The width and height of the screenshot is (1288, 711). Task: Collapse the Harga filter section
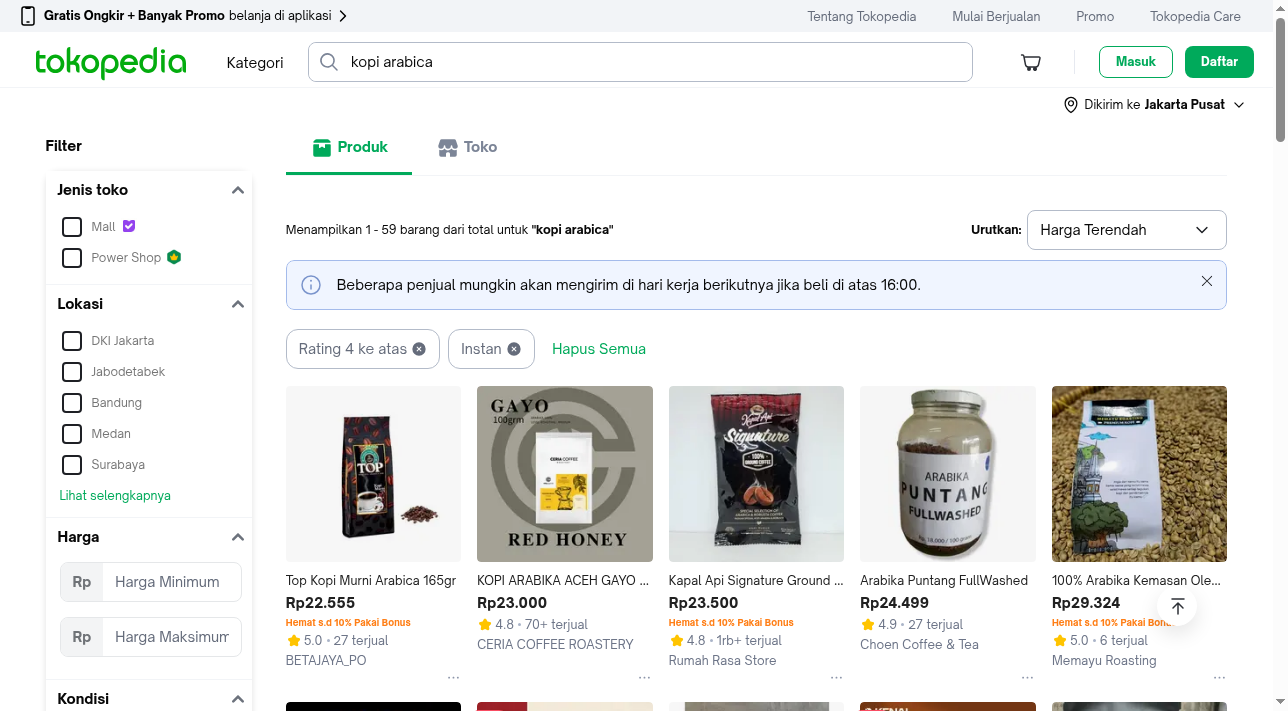click(x=237, y=537)
